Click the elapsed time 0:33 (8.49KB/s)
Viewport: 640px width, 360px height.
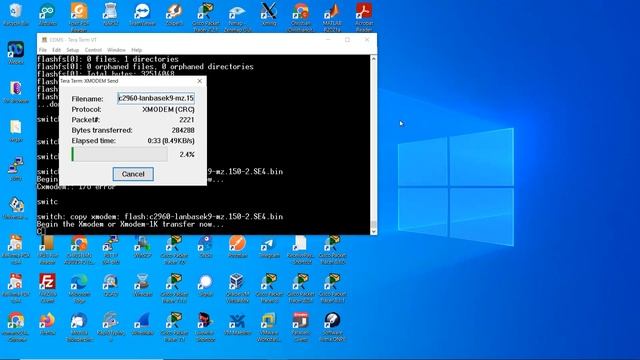tap(171, 141)
